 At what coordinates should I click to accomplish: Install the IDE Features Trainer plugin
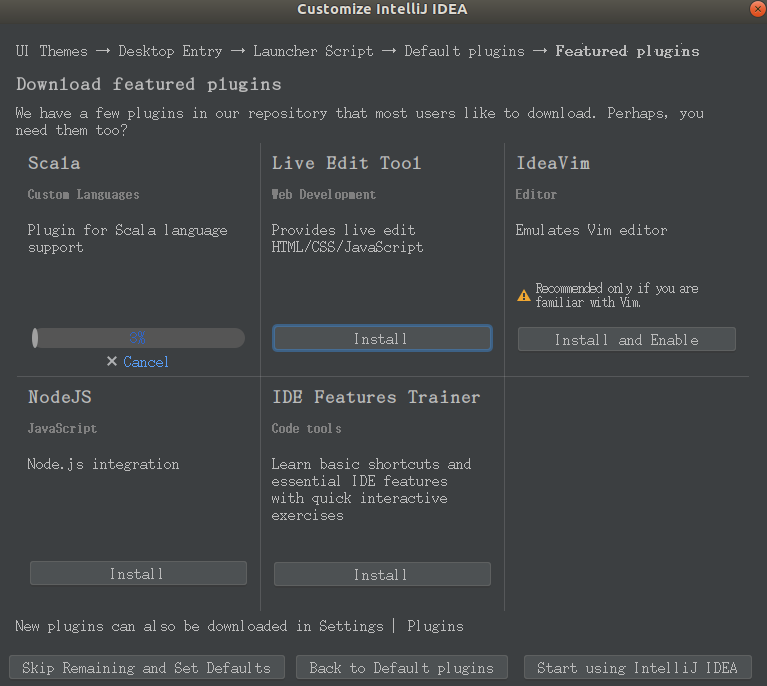coord(382,574)
